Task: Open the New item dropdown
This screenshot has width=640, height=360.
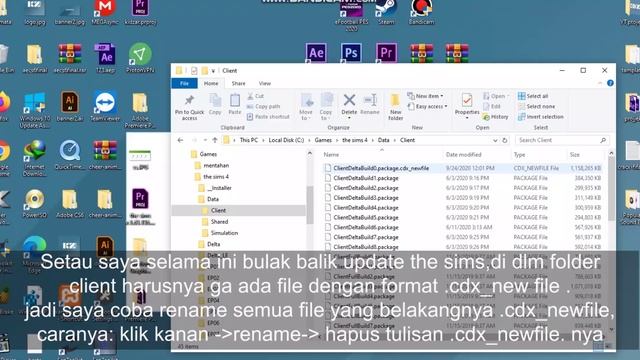Action: click(x=425, y=96)
